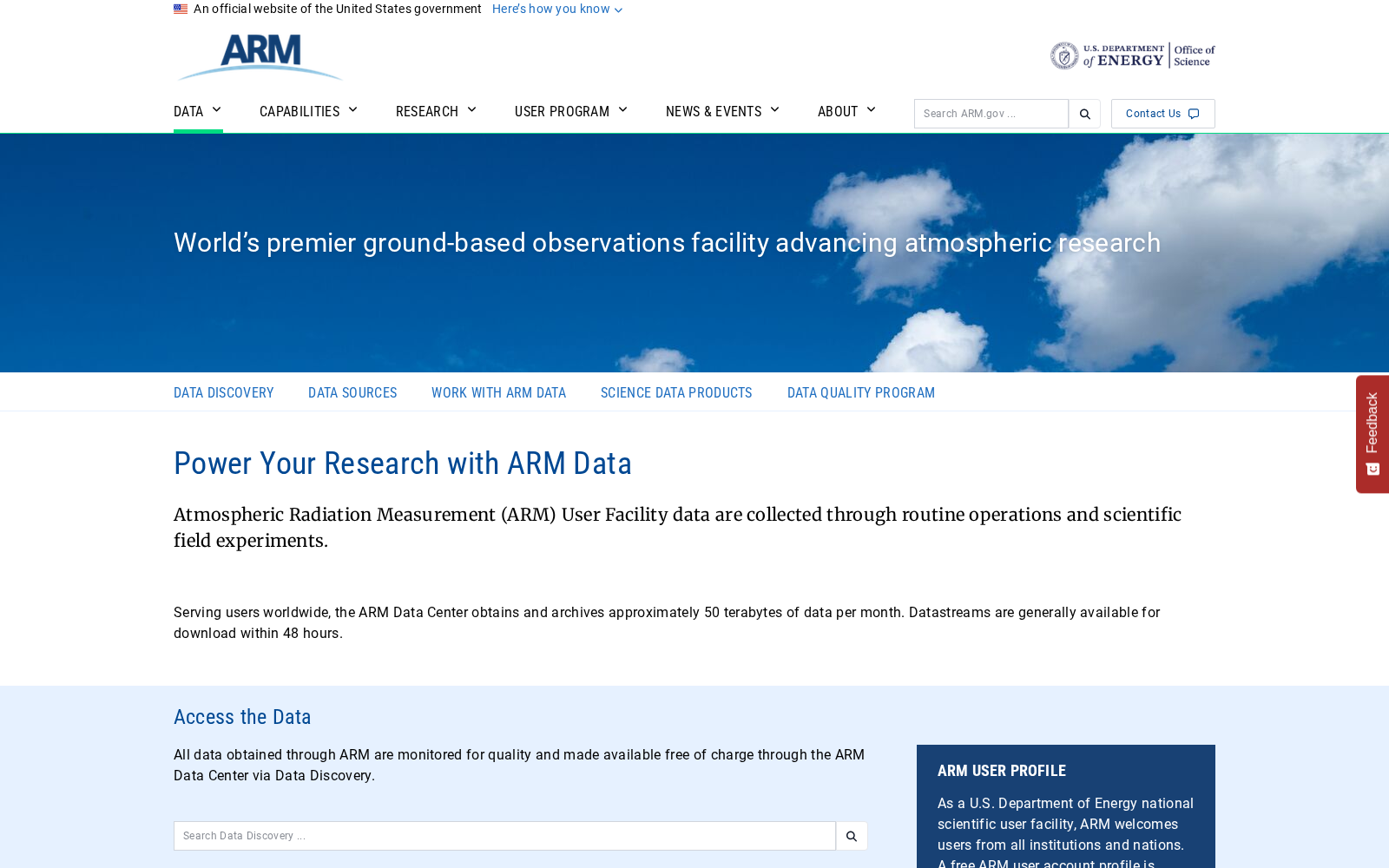
Task: Click the Data Discovery search magnifier button
Action: click(852, 836)
